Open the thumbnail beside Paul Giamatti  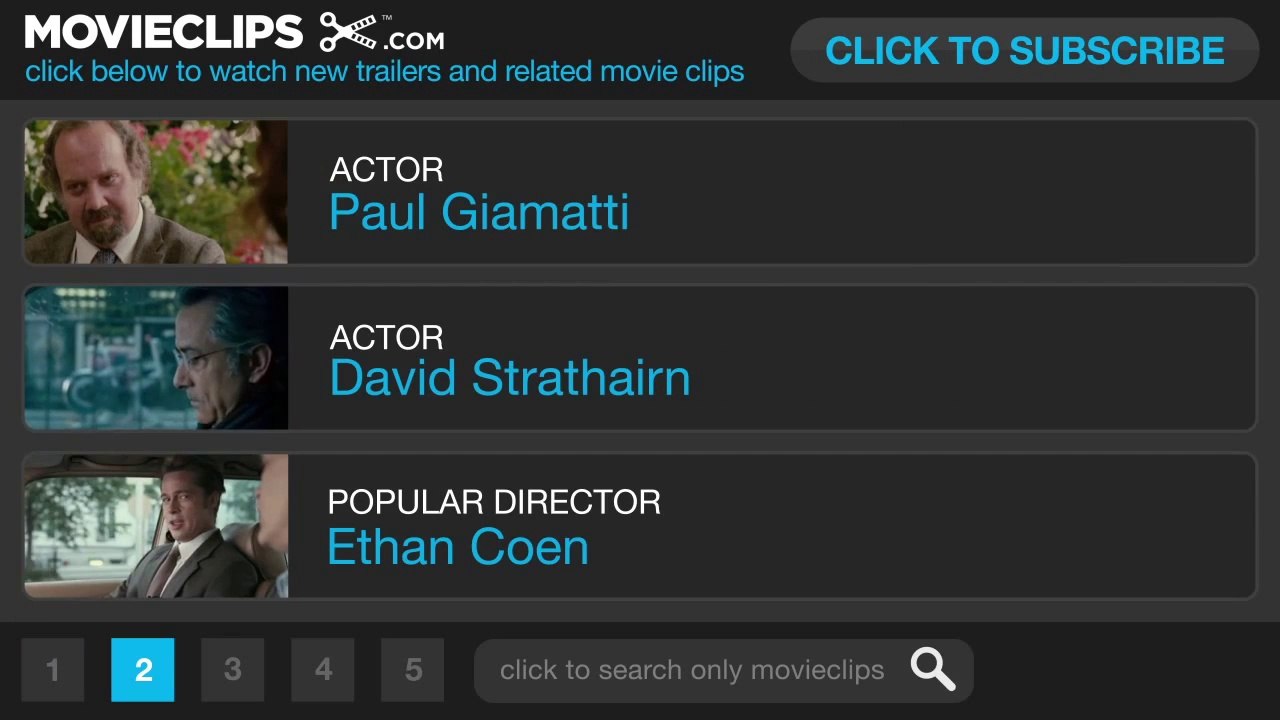pyautogui.click(x=156, y=192)
